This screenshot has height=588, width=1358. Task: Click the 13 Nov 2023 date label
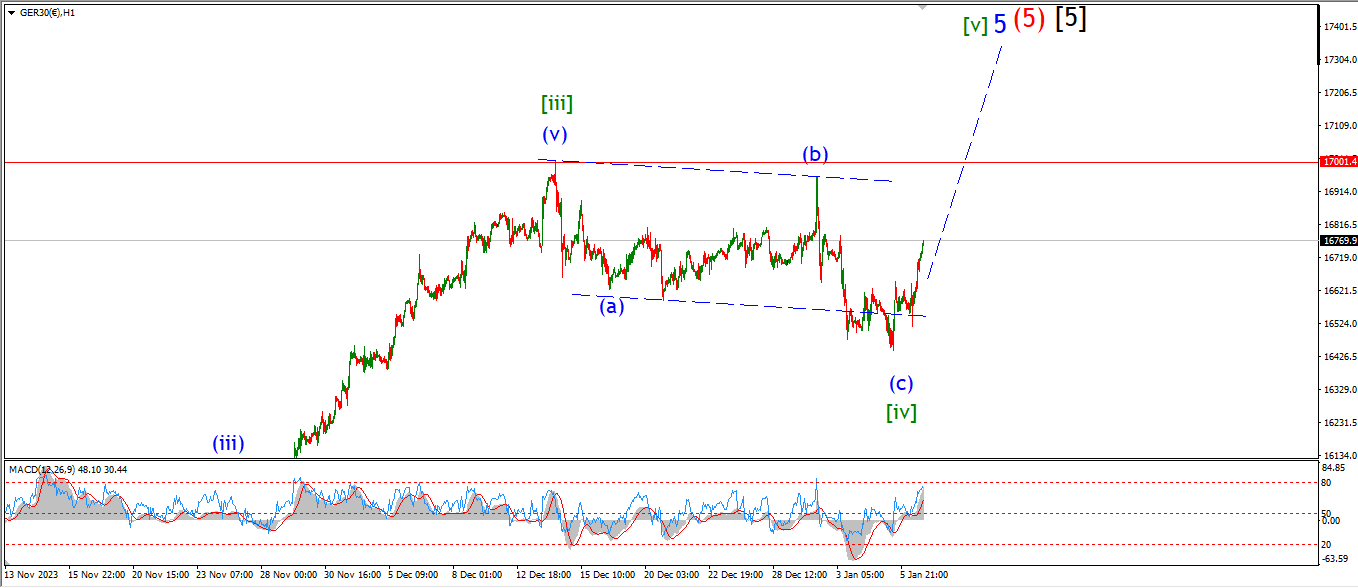tap(32, 575)
